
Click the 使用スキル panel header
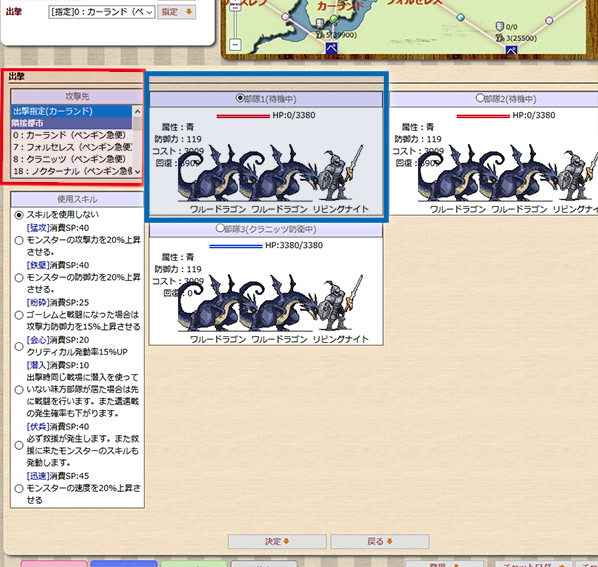[x=77, y=199]
